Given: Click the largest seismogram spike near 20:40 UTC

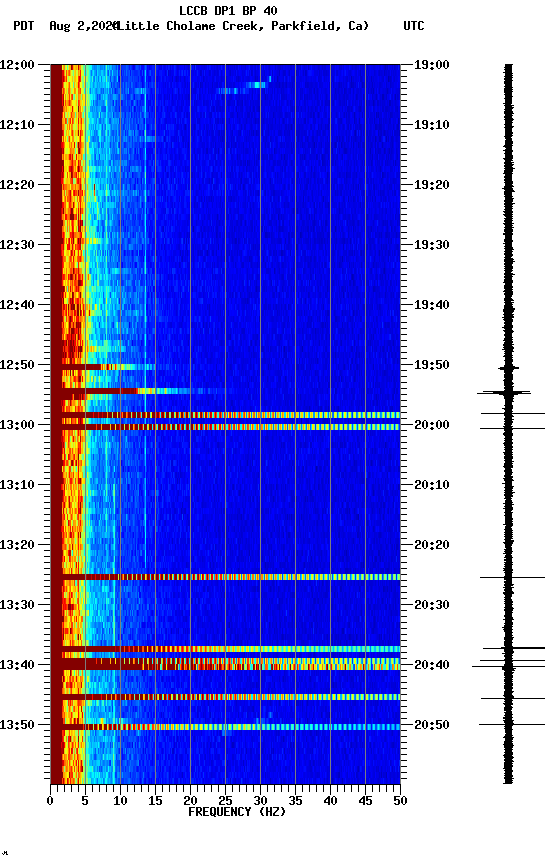Looking at the screenshot, I should coord(508,667).
